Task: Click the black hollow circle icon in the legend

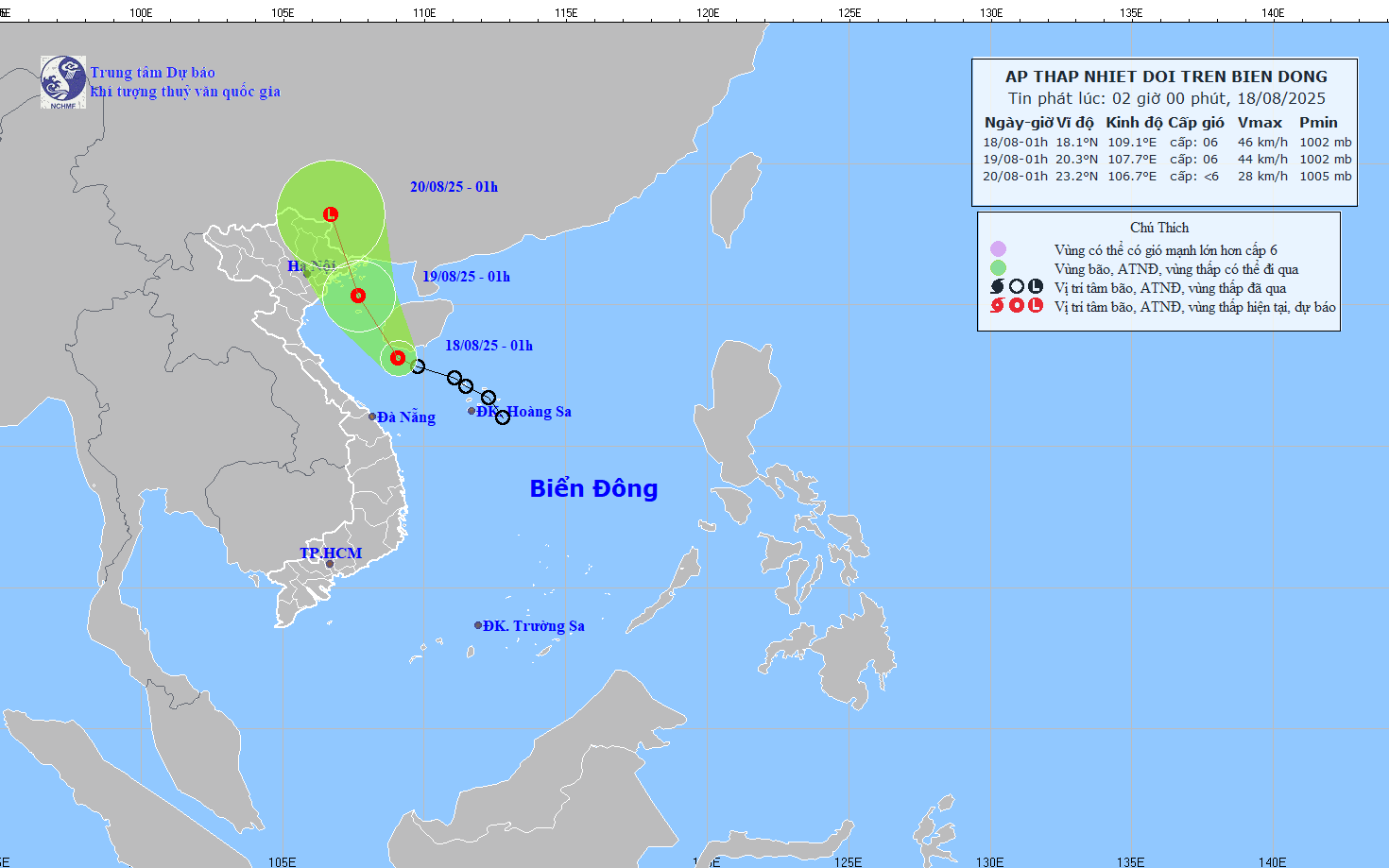Action: pos(1017,287)
